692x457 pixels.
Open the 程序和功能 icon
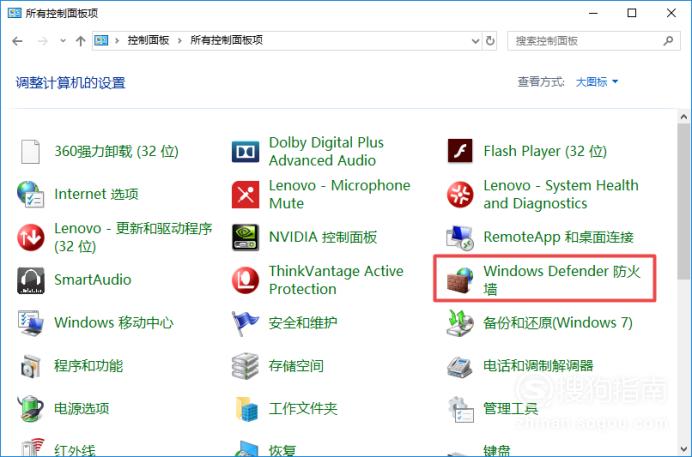coord(30,366)
